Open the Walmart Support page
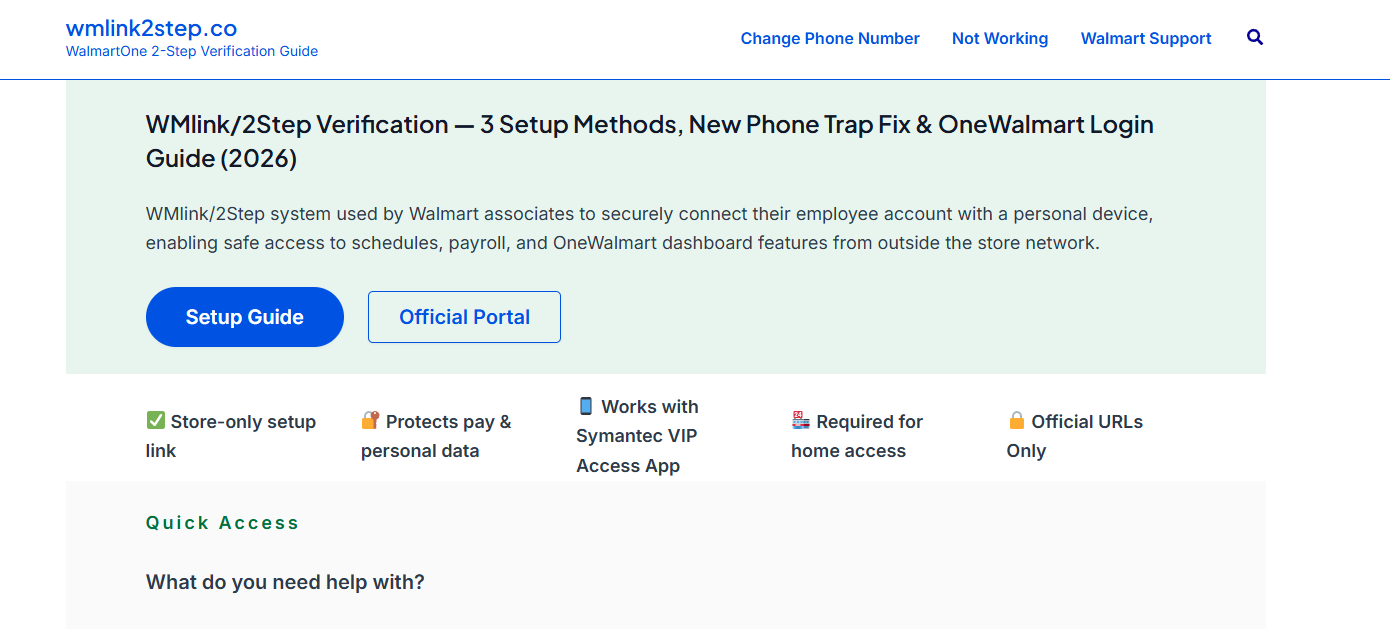The height and width of the screenshot is (629, 1390). click(1146, 38)
